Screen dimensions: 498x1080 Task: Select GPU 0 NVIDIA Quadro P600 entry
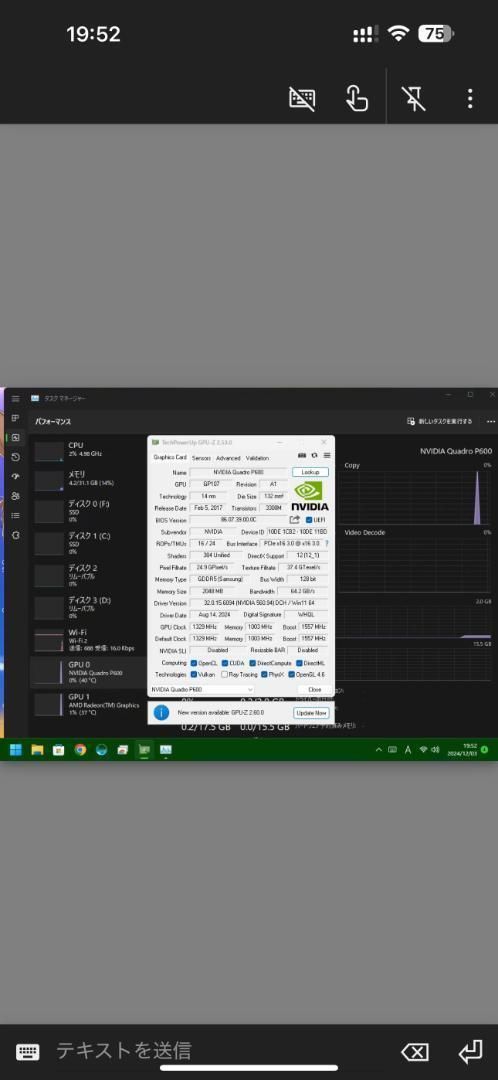88,672
